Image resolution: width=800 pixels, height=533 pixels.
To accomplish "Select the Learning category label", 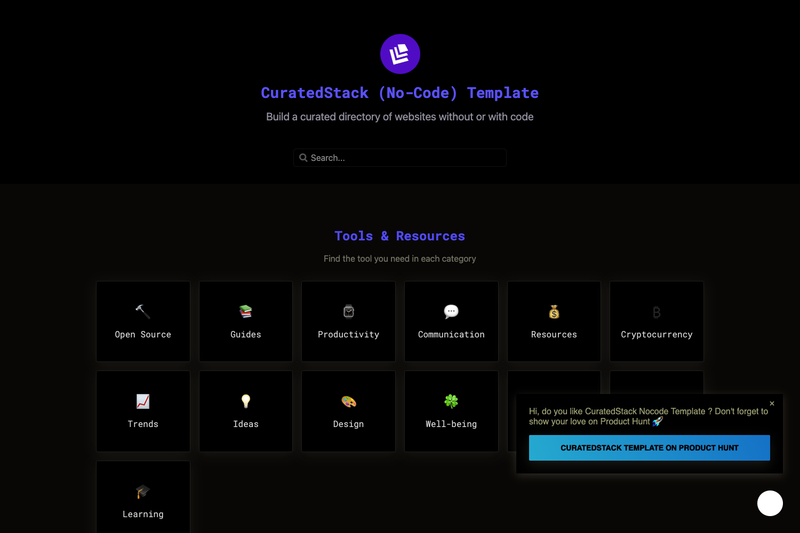I will coord(143,514).
